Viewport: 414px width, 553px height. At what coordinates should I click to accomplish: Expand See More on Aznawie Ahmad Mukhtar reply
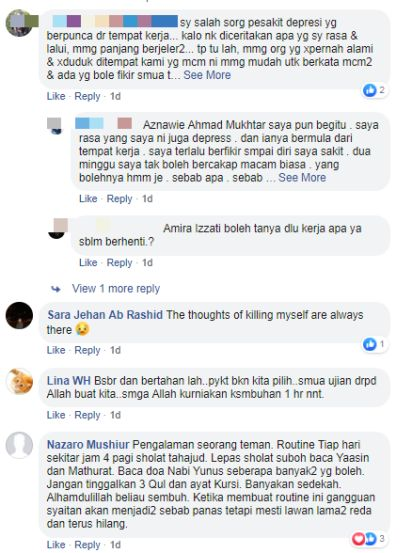[x=302, y=177]
